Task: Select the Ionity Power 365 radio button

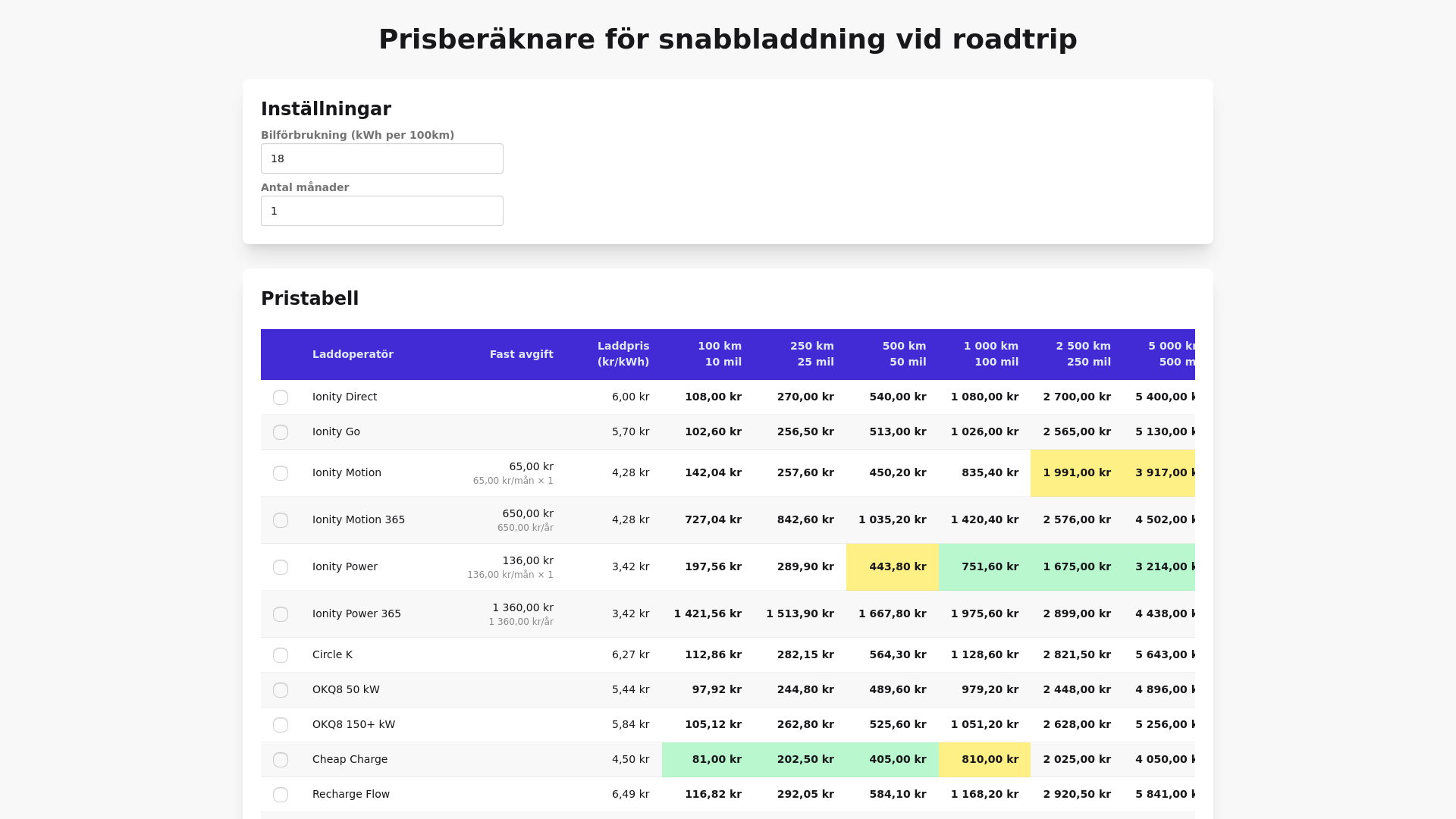Action: coord(281,614)
